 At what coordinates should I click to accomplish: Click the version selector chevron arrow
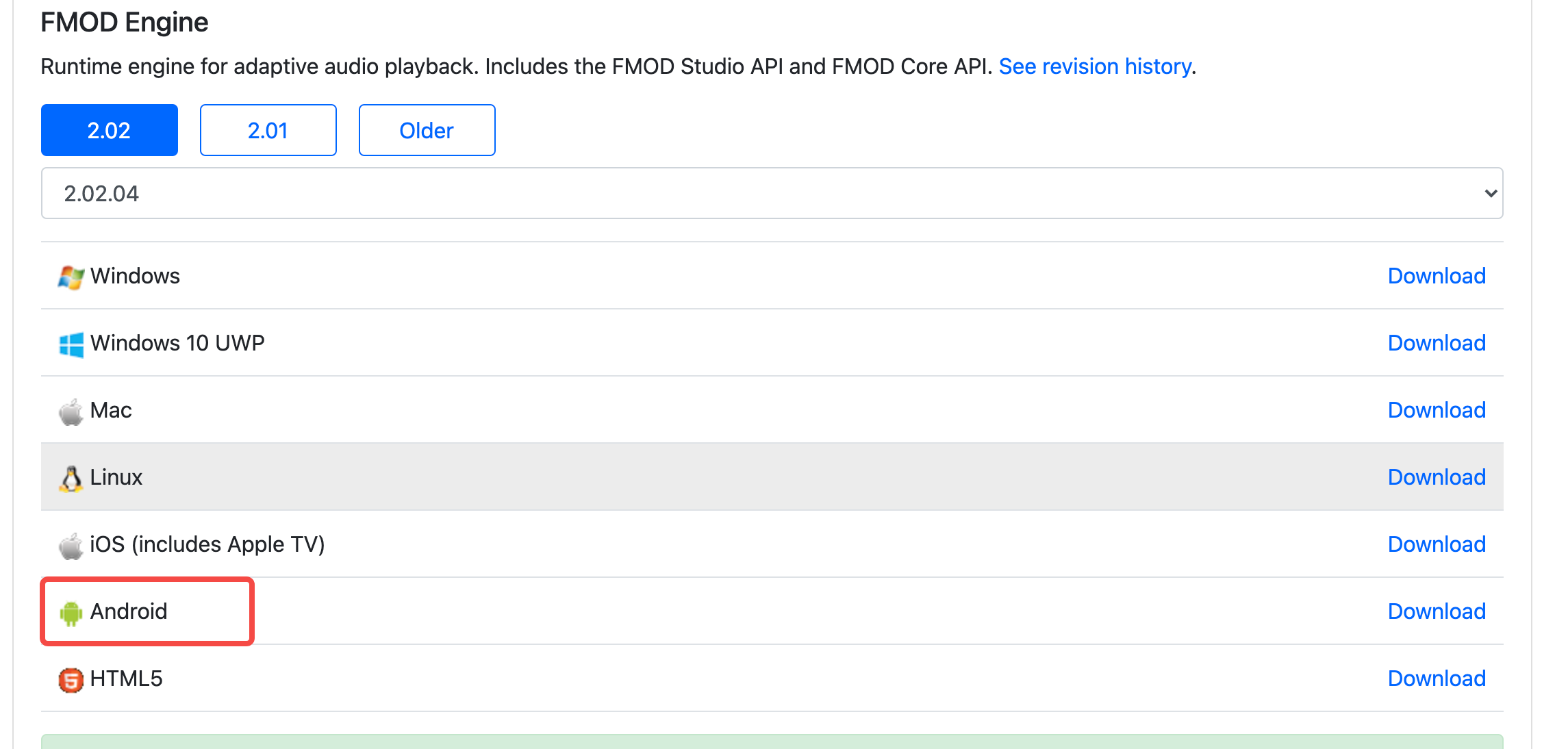coord(1490,194)
